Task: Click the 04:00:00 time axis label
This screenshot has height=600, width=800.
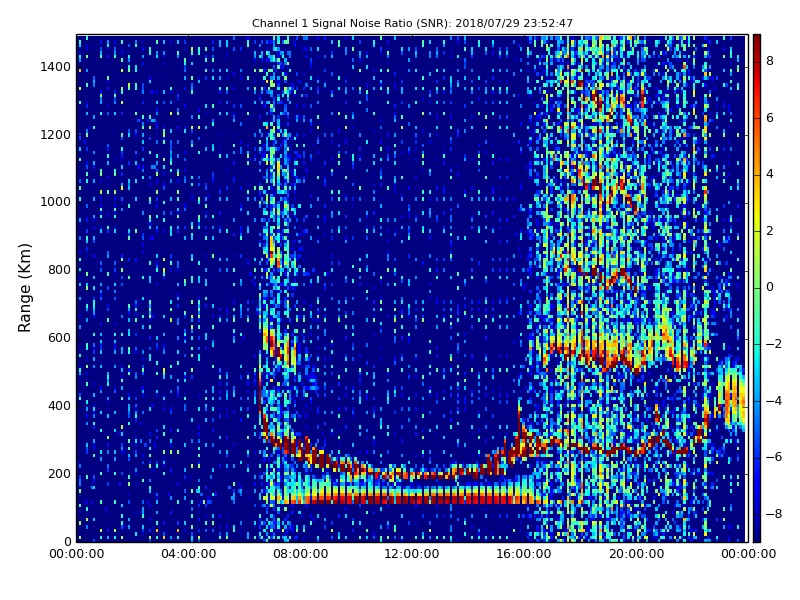Action: point(188,554)
